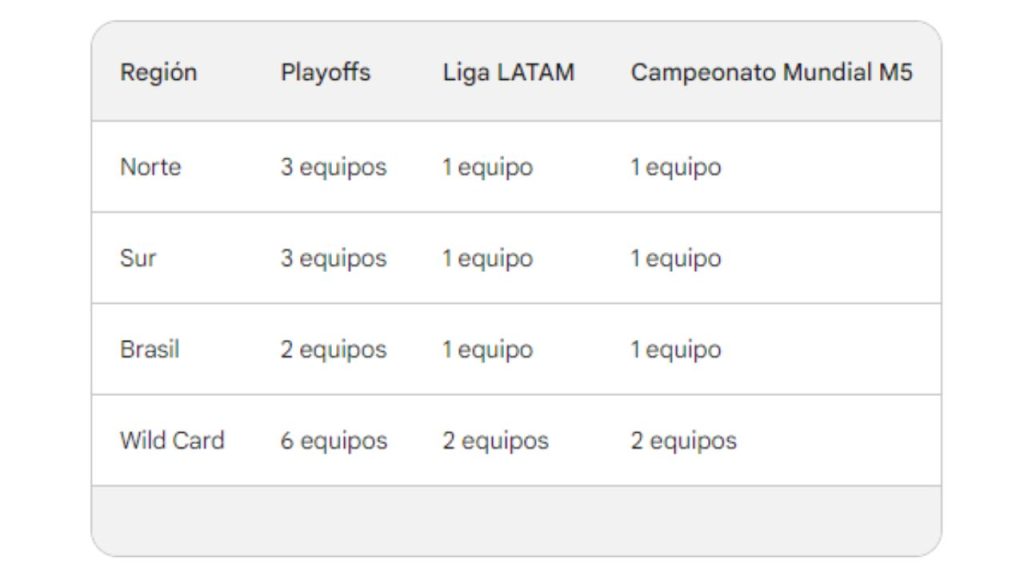
Task: Select the Wild Card row label
Action: pos(172,441)
